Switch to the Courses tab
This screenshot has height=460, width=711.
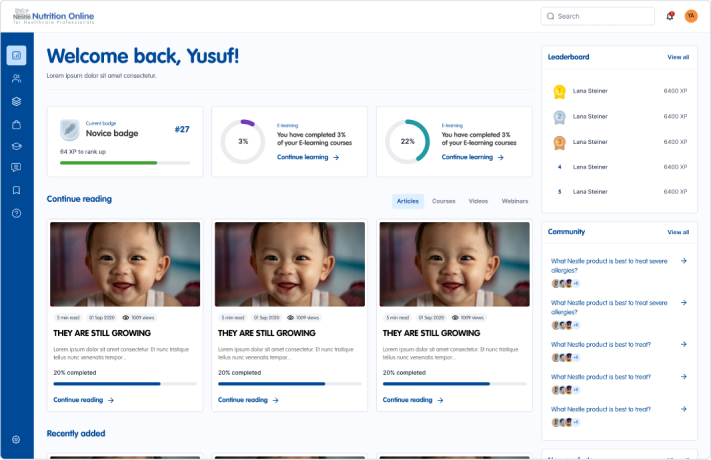pos(443,201)
